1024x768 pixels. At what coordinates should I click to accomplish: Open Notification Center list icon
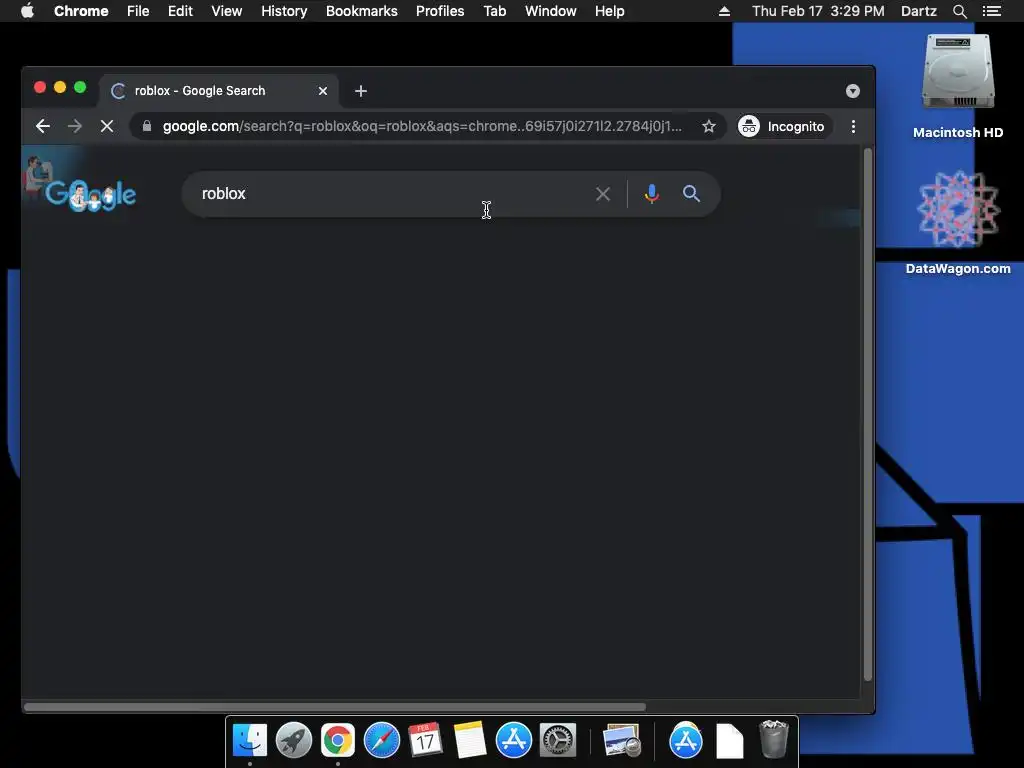point(991,11)
